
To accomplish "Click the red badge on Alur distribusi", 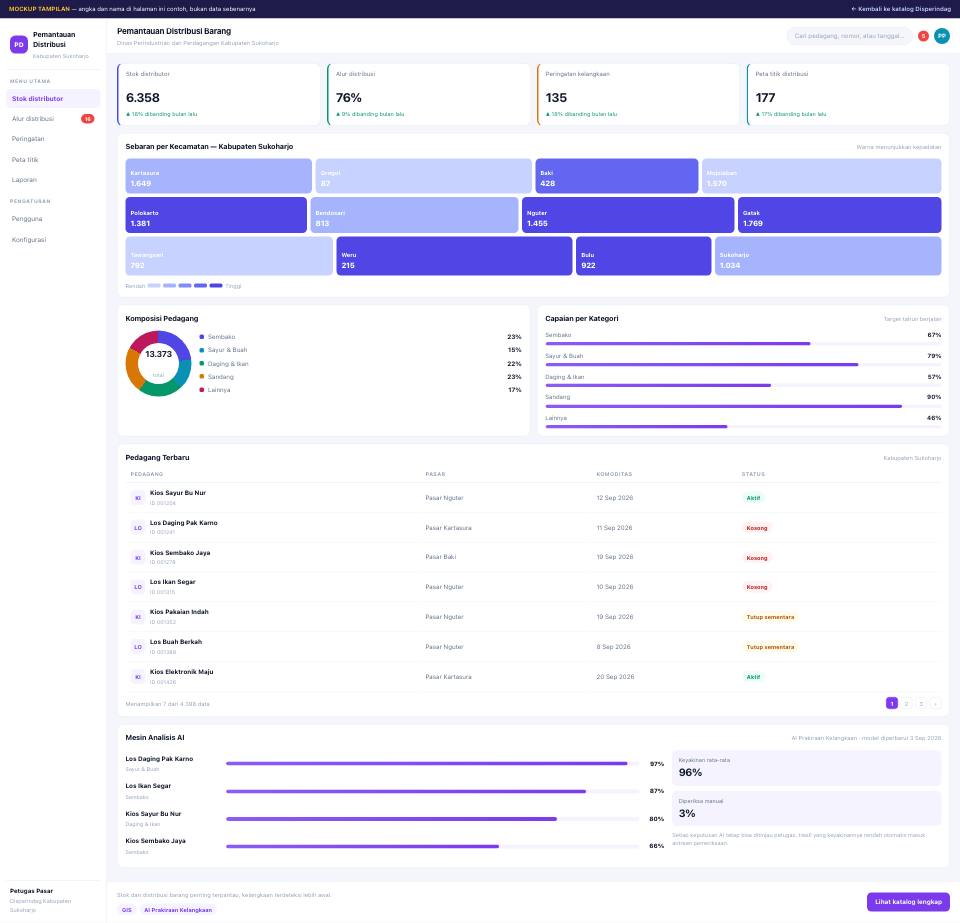I will click(88, 119).
